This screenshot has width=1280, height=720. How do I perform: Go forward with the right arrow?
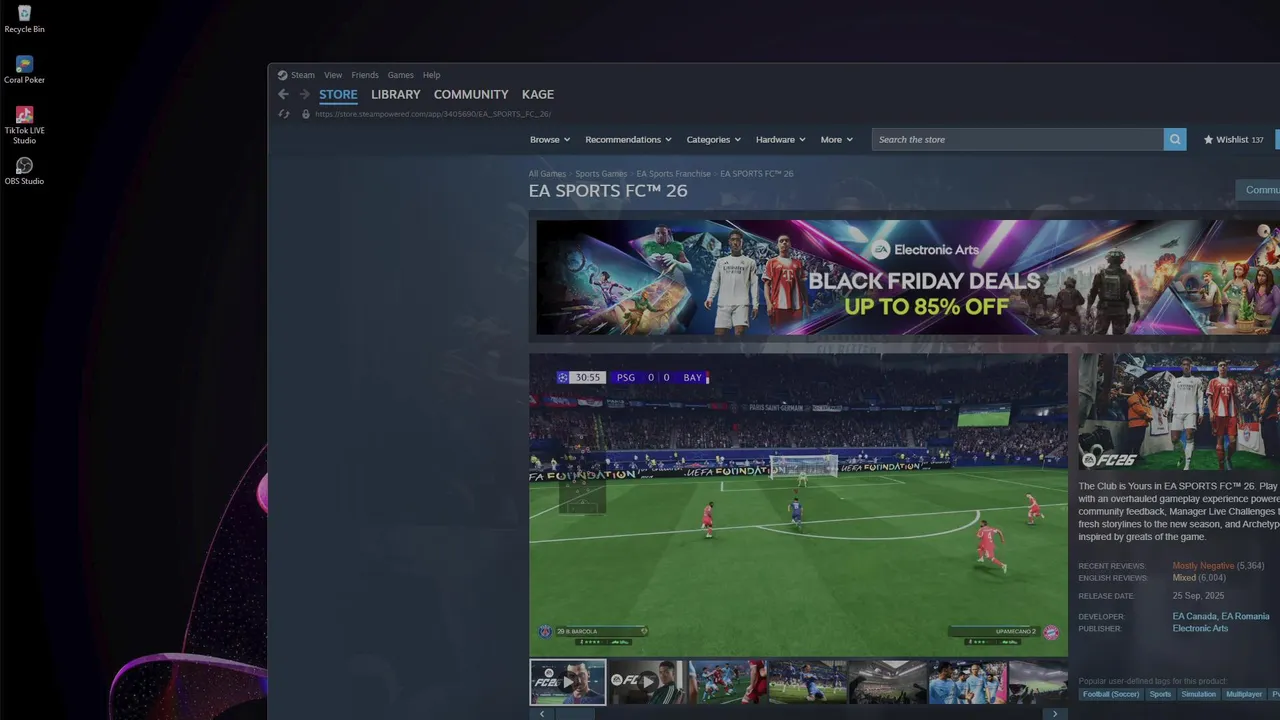coord(305,94)
